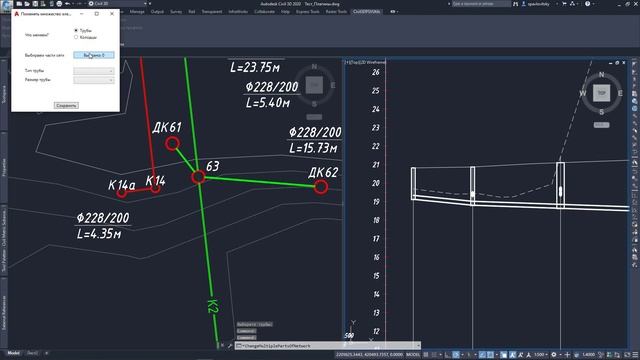Open the WCS dropdown under right ViewCube
The height and width of the screenshot is (360, 640).
[601, 125]
